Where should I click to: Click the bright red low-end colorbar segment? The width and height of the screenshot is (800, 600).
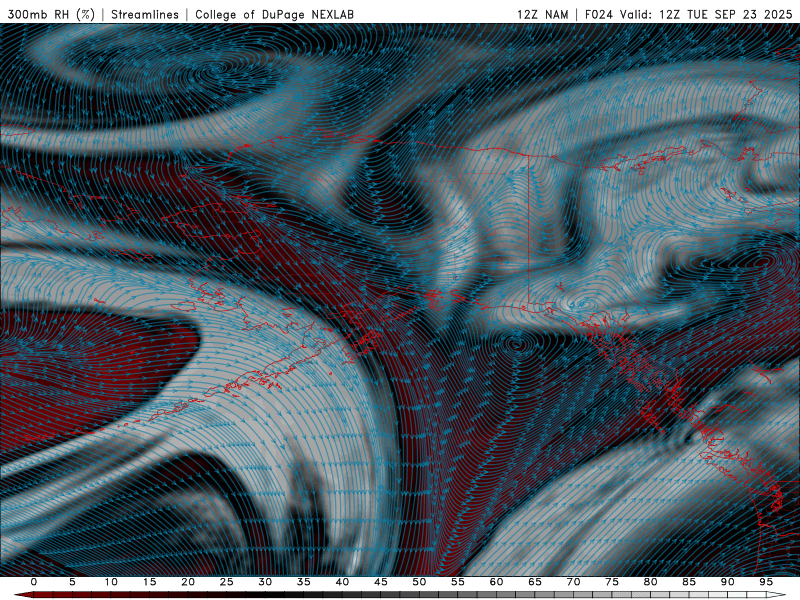24,595
